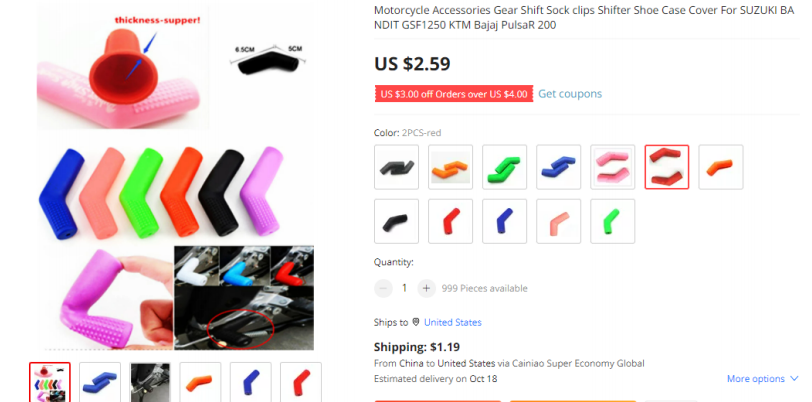The image size is (812, 402).
Task: Open the Get coupons link
Action: tap(570, 94)
